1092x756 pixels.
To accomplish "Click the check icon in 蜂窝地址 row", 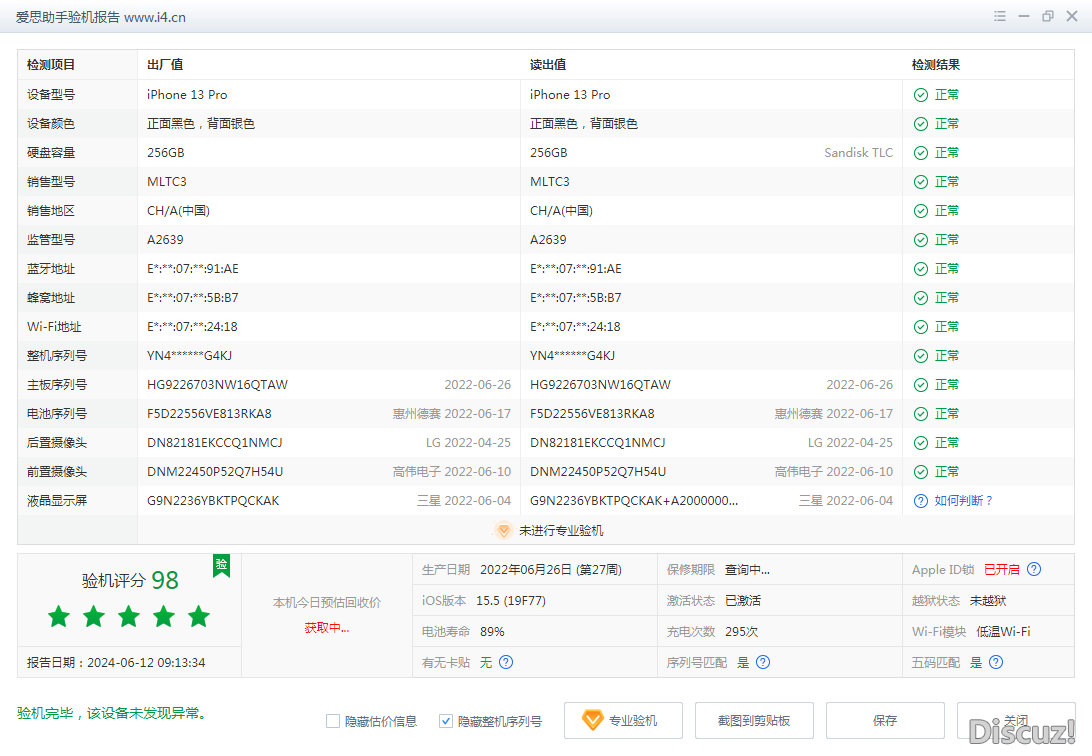I will click(921, 298).
